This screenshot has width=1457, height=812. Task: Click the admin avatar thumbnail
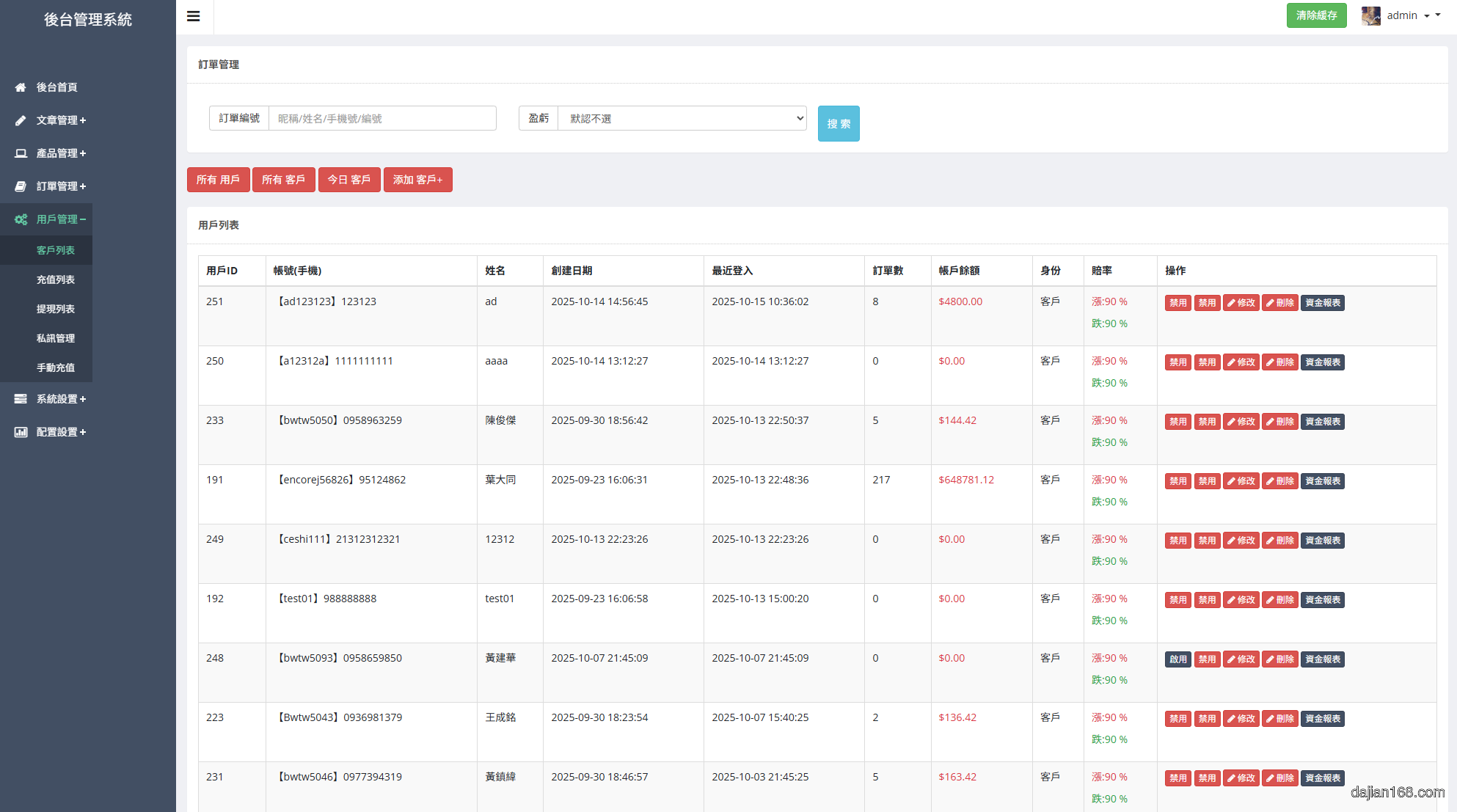tap(1370, 15)
